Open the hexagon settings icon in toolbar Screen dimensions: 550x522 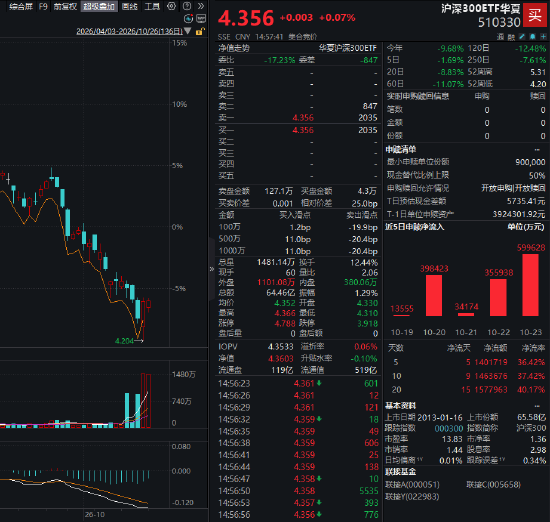(x=171, y=6)
